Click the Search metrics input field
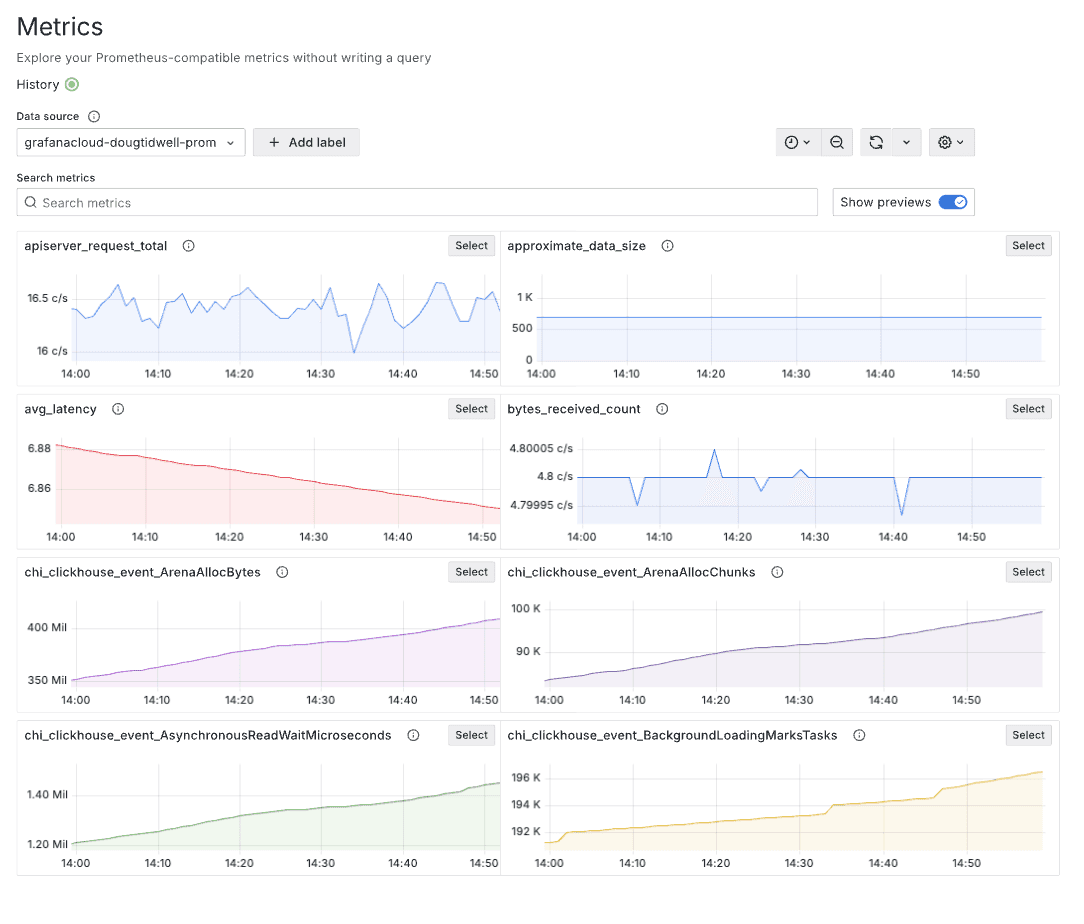Image resolution: width=1084 pixels, height=924 pixels. [420, 202]
